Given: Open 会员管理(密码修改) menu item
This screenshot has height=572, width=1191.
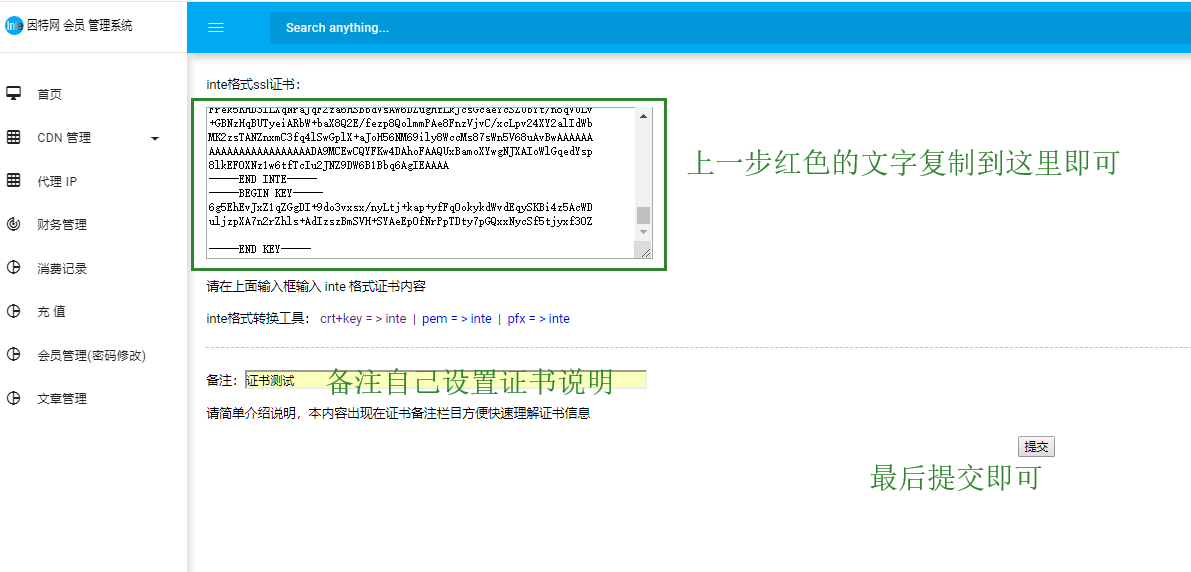Looking at the screenshot, I should 91,355.
